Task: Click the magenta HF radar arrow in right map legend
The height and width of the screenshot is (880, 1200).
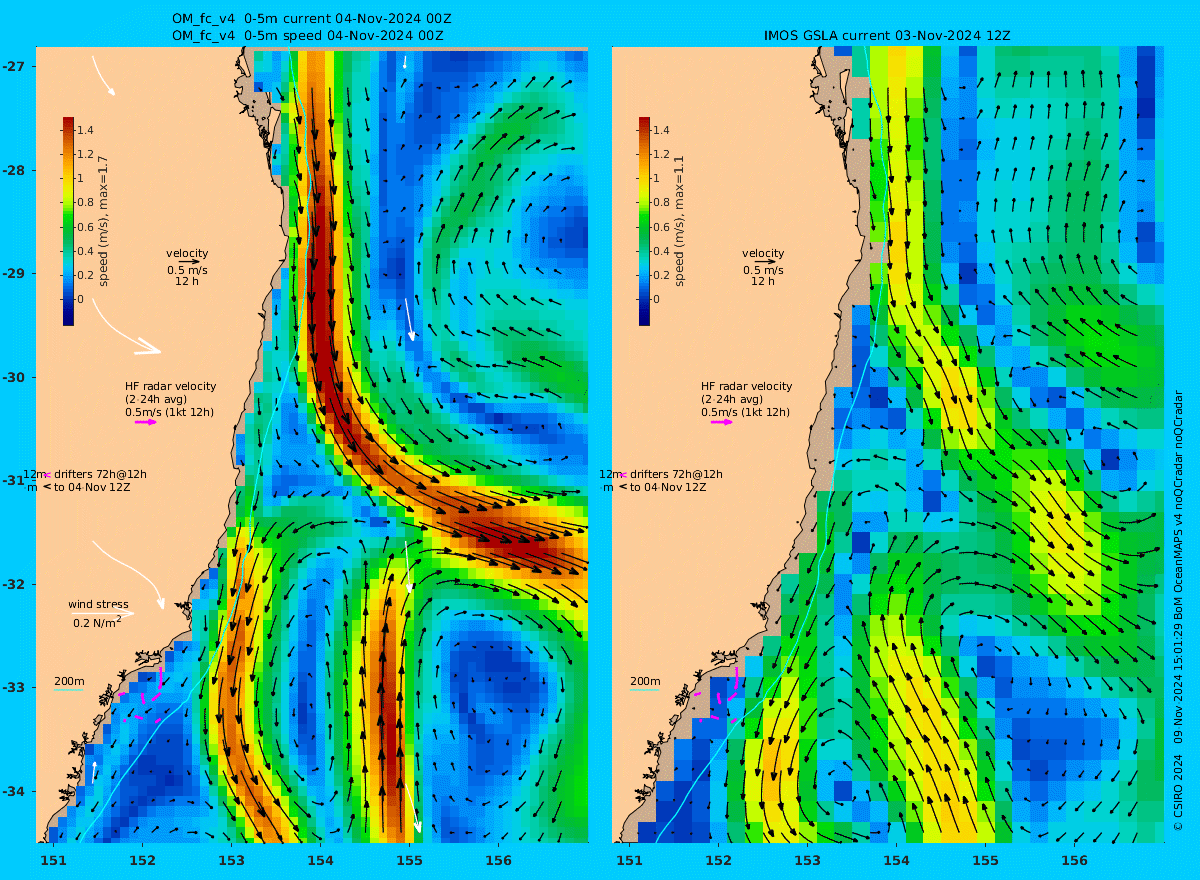Action: click(722, 422)
